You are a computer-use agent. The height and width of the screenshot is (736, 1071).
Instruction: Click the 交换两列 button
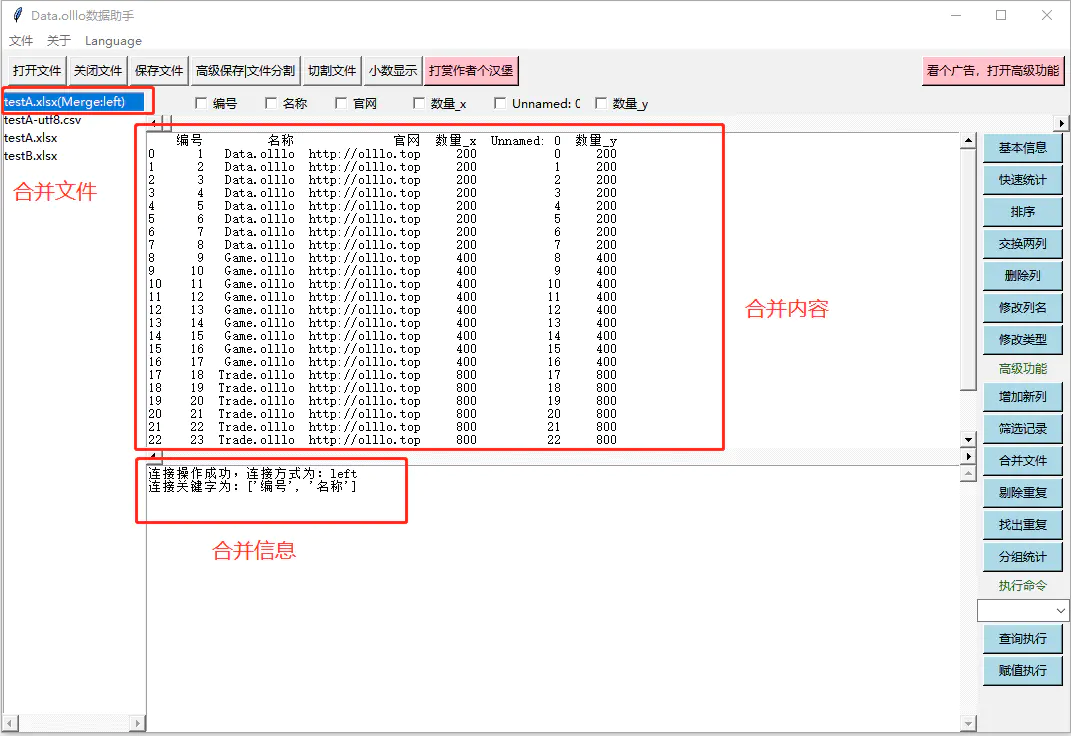[1023, 244]
